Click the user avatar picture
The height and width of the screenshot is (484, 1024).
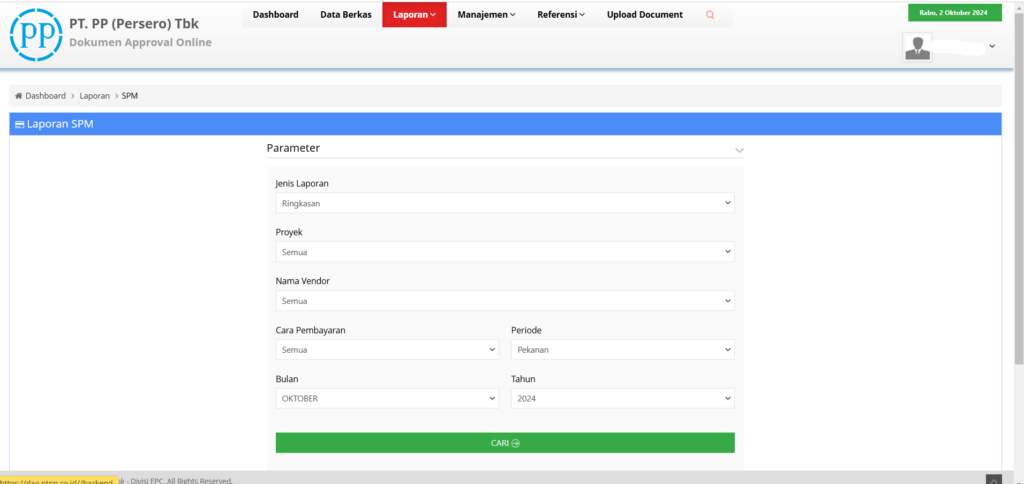[917, 47]
